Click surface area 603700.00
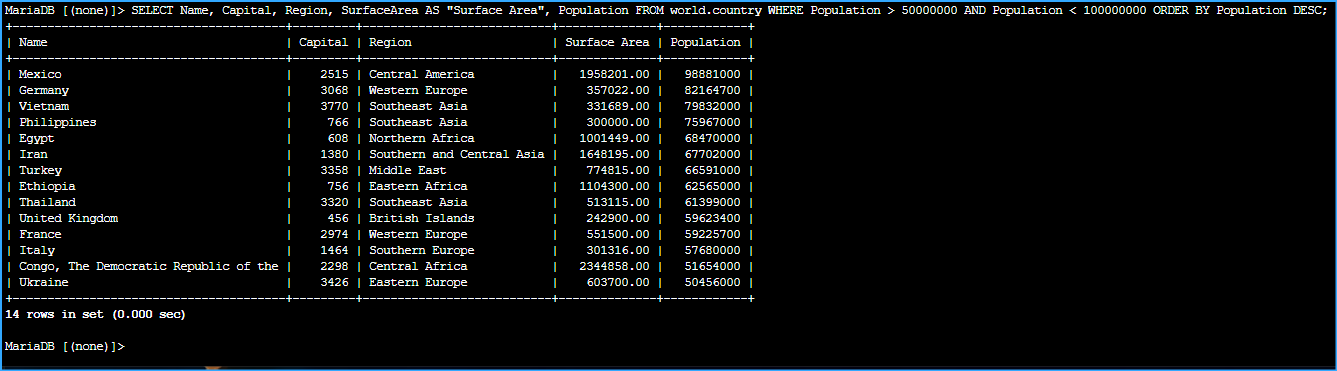The width and height of the screenshot is (1337, 371). (618, 283)
